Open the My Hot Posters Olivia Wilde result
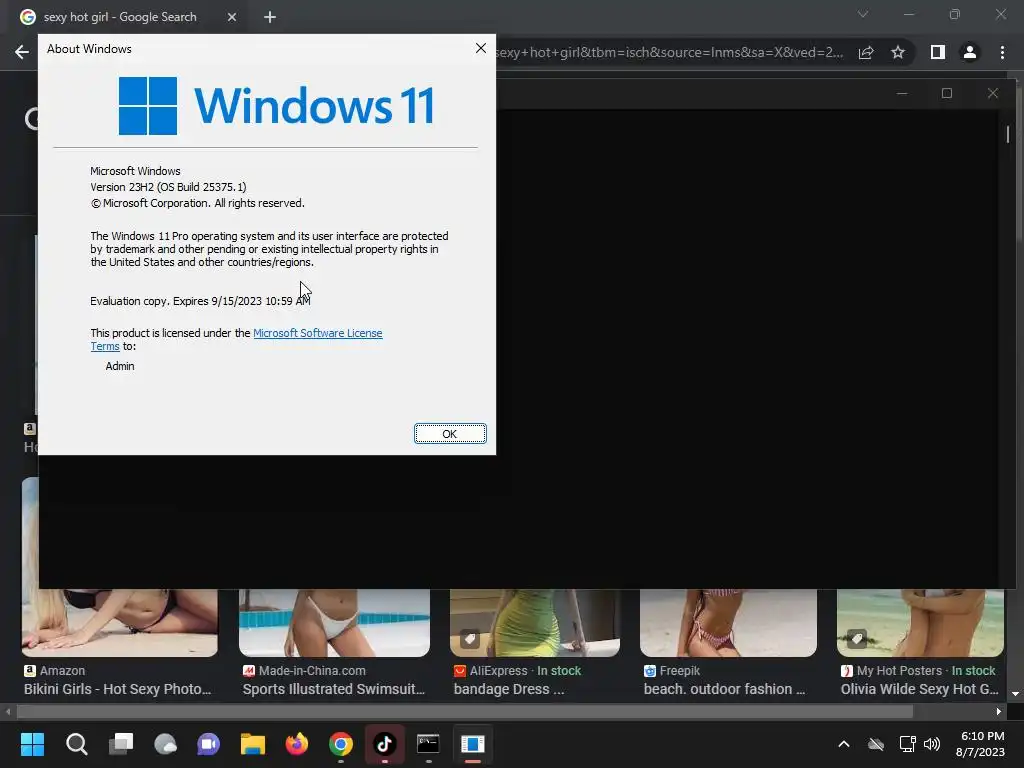 coord(920,689)
